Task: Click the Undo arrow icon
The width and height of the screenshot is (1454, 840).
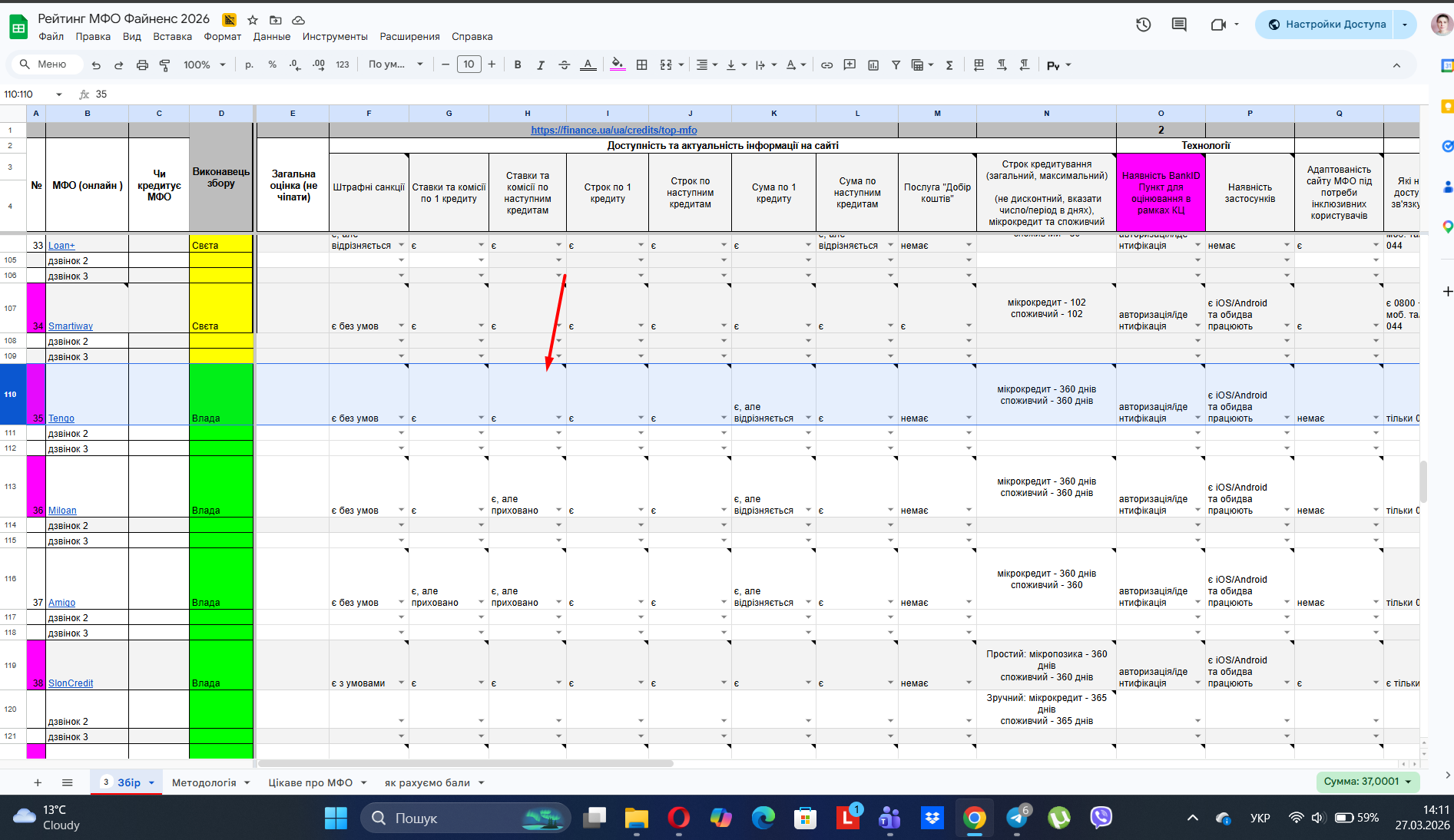Action: [x=96, y=65]
